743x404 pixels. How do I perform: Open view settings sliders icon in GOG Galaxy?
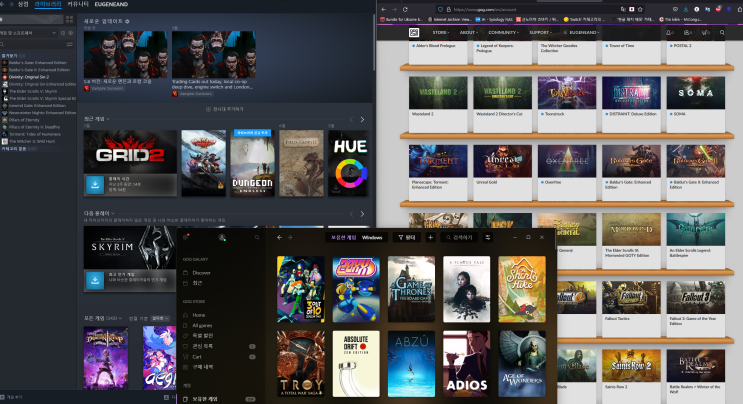488,237
